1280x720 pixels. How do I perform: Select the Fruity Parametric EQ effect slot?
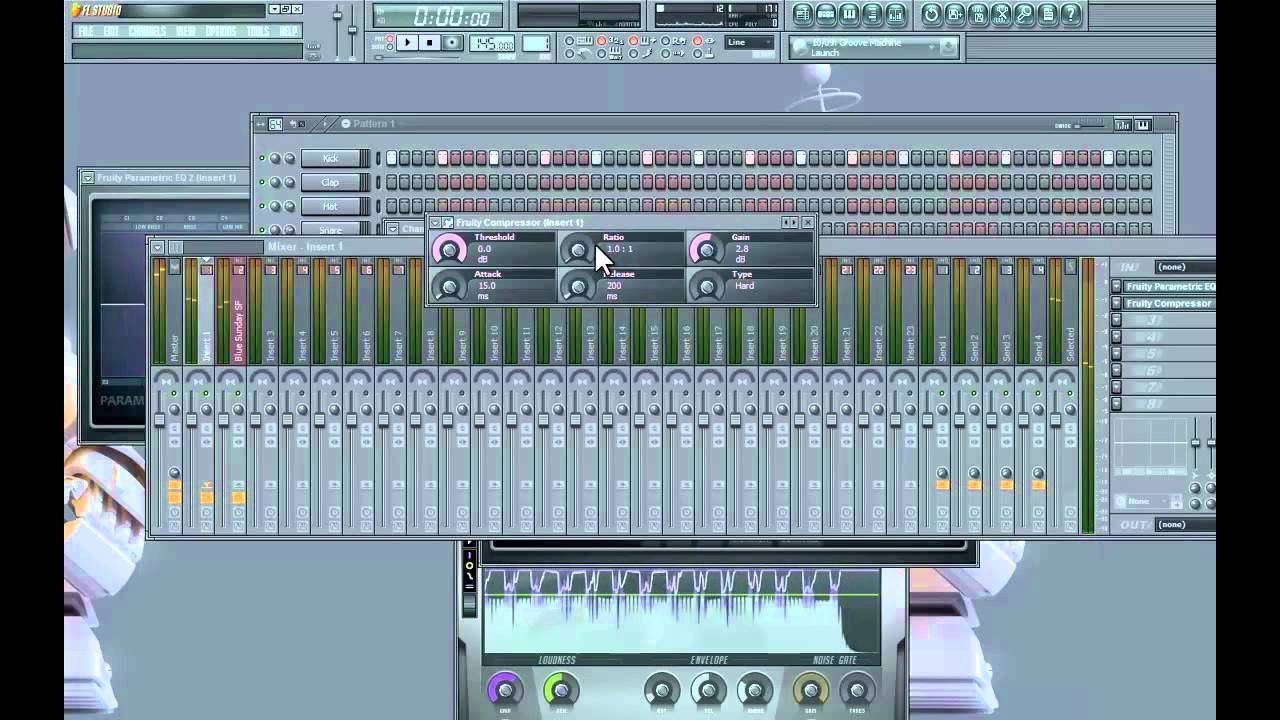[x=1169, y=287]
